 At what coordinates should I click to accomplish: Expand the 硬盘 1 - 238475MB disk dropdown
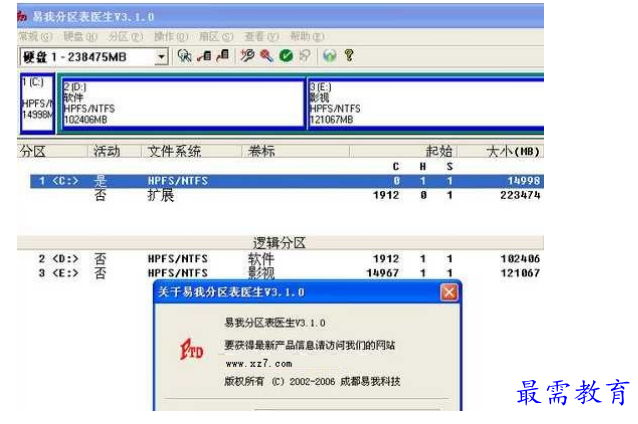click(x=162, y=57)
